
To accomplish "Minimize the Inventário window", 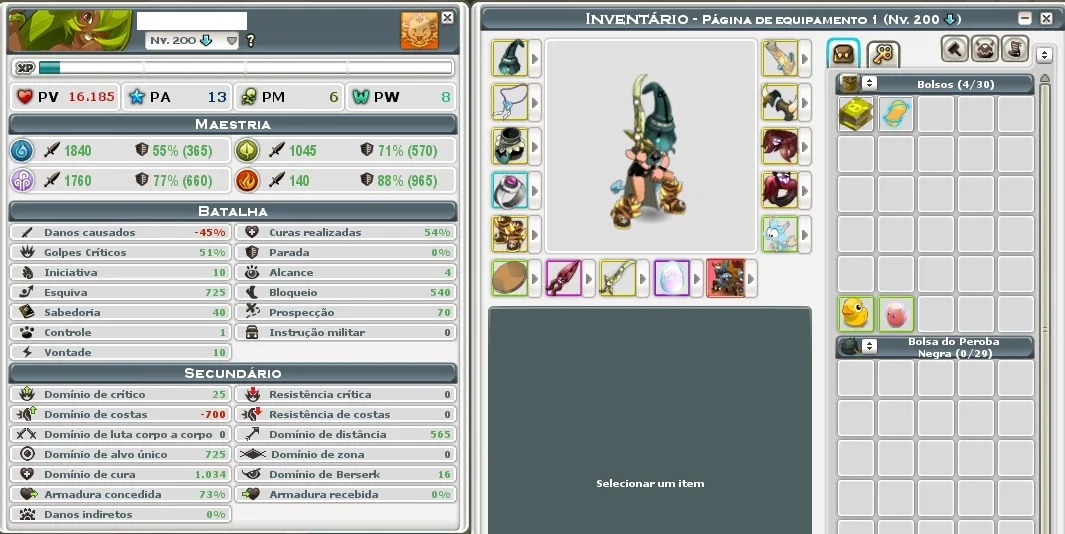I will click(1025, 19).
